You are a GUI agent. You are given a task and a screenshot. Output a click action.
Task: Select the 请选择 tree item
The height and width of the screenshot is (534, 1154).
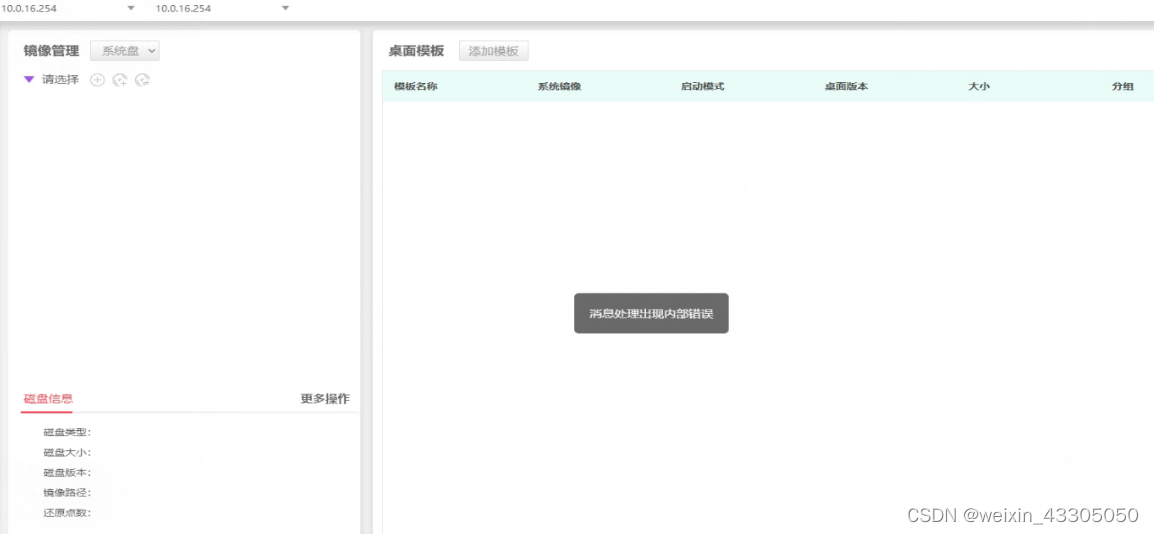(60, 80)
